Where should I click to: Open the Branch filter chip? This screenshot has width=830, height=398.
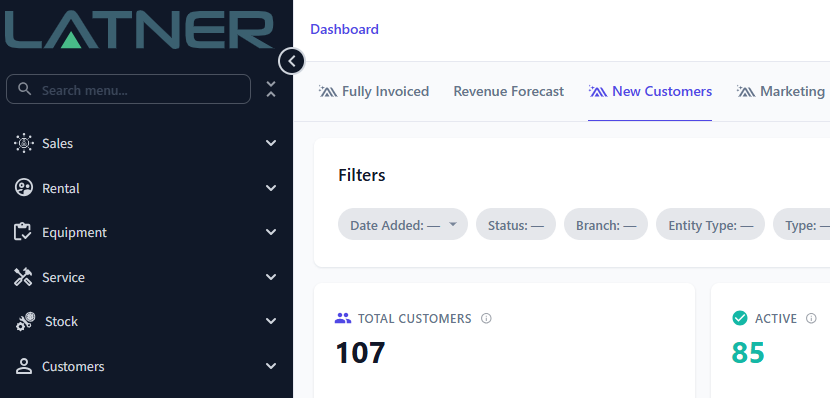(x=606, y=224)
